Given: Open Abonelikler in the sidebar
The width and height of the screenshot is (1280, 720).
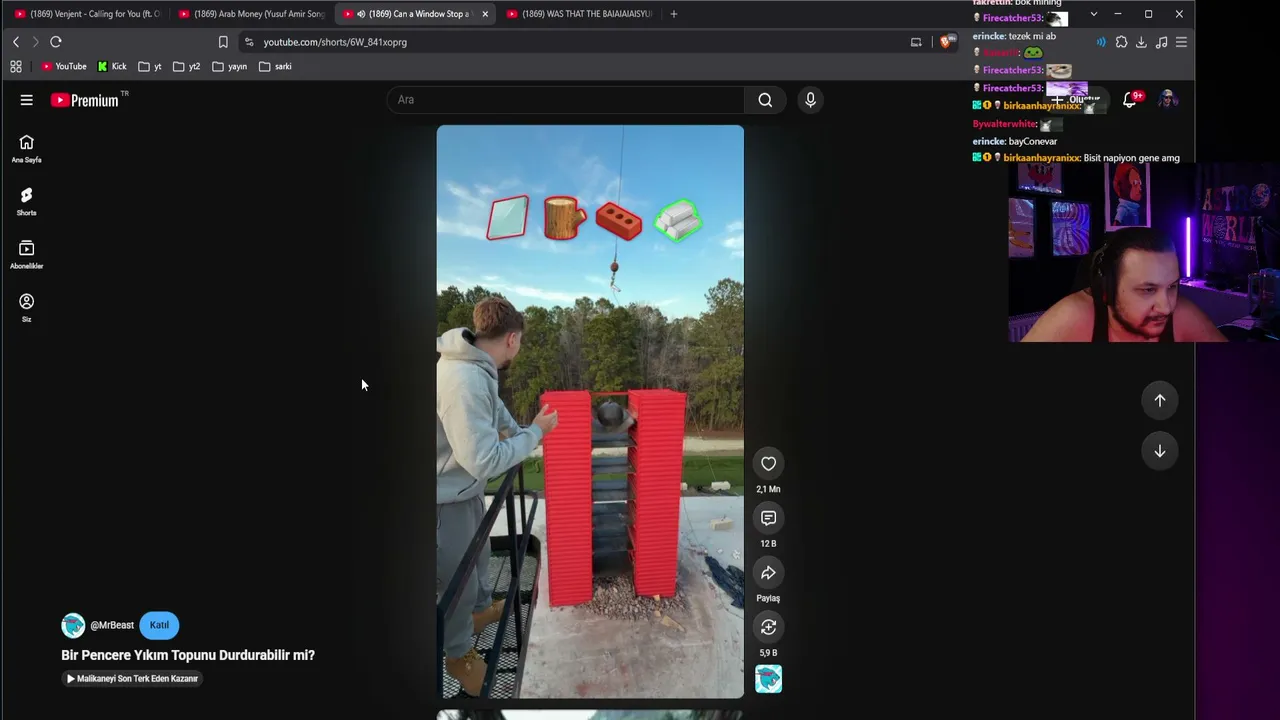Looking at the screenshot, I should point(27,255).
